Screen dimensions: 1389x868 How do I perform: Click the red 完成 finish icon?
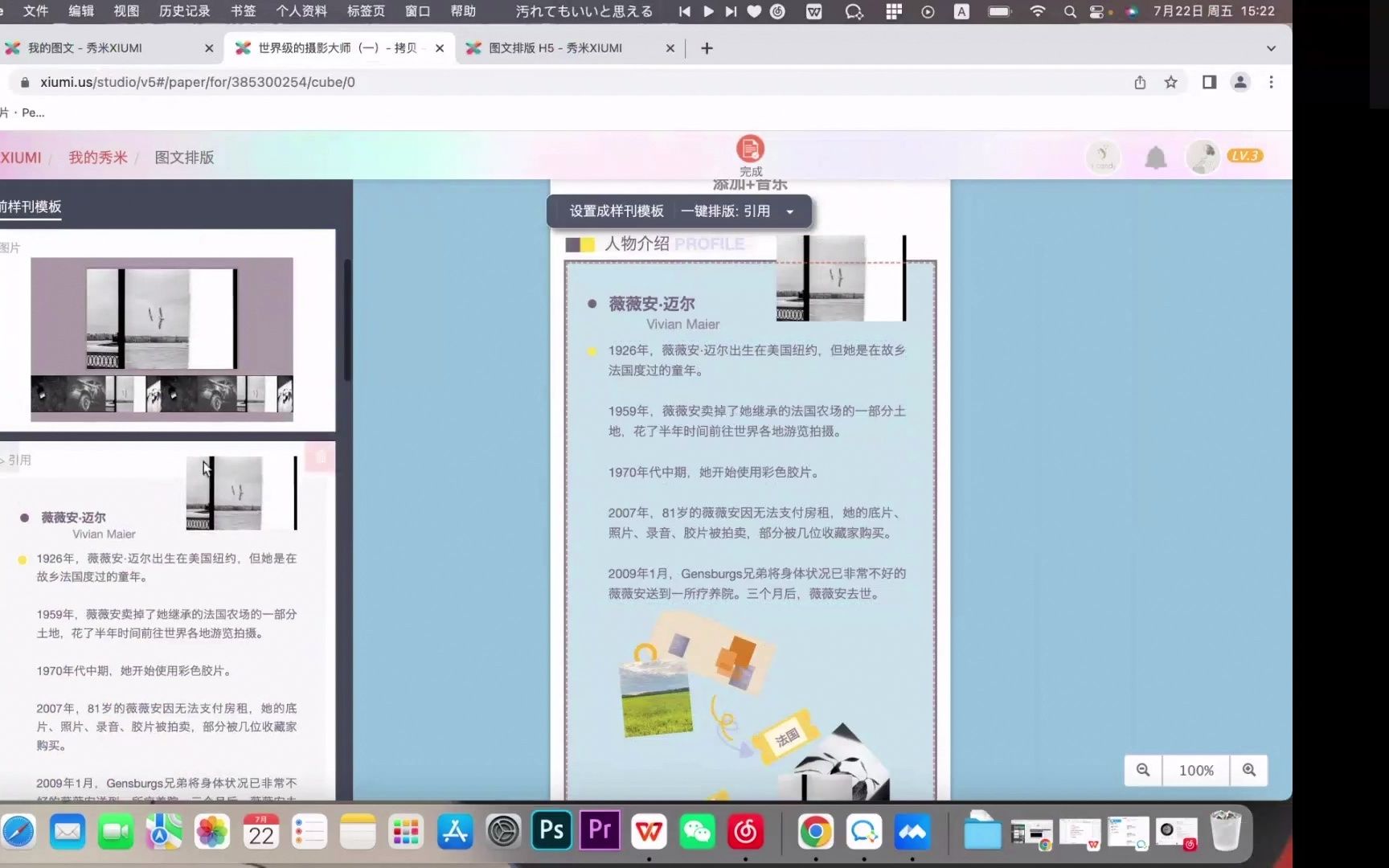750,149
